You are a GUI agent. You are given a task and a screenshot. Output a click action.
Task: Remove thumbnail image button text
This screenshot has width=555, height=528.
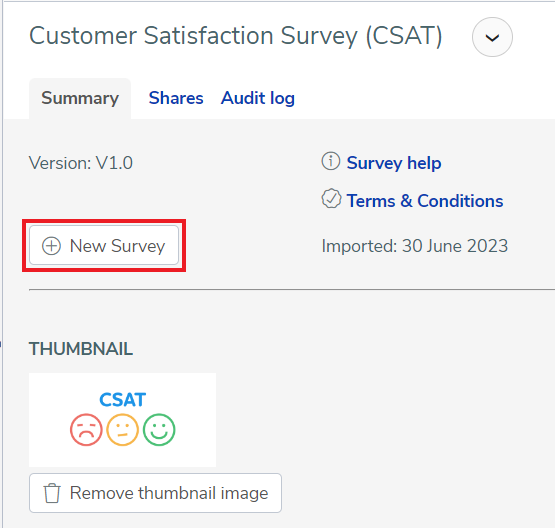pos(169,493)
